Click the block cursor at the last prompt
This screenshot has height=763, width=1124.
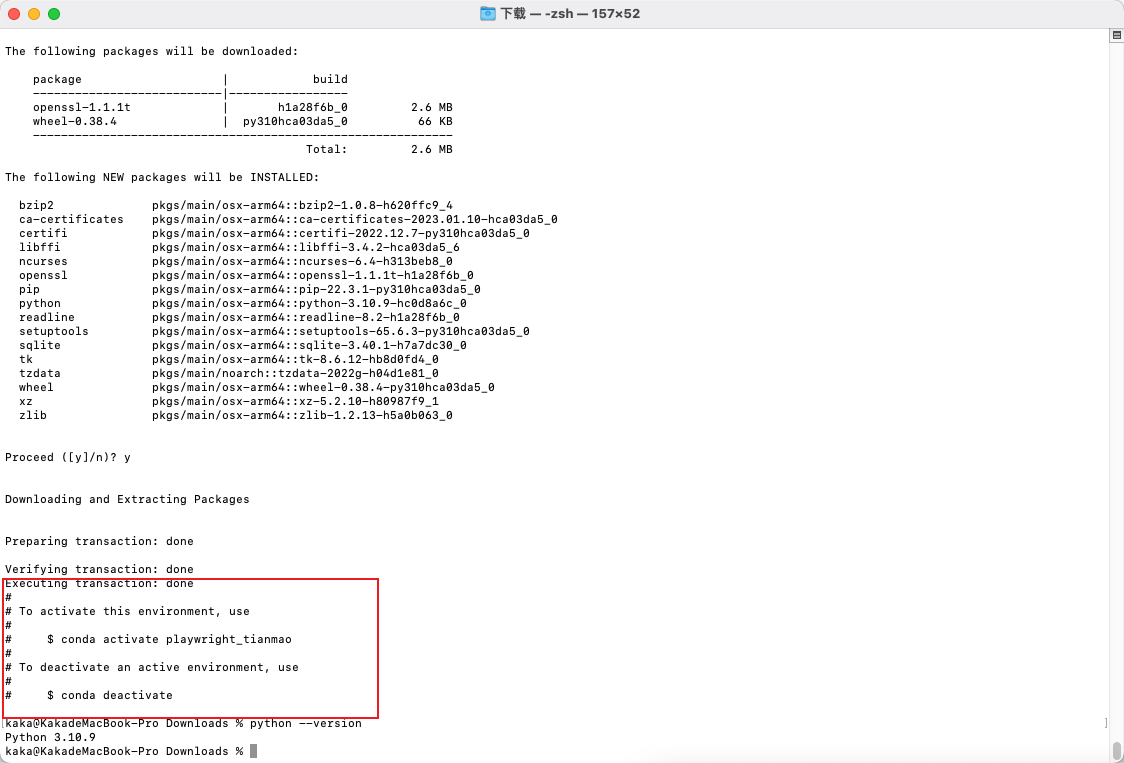(x=253, y=752)
